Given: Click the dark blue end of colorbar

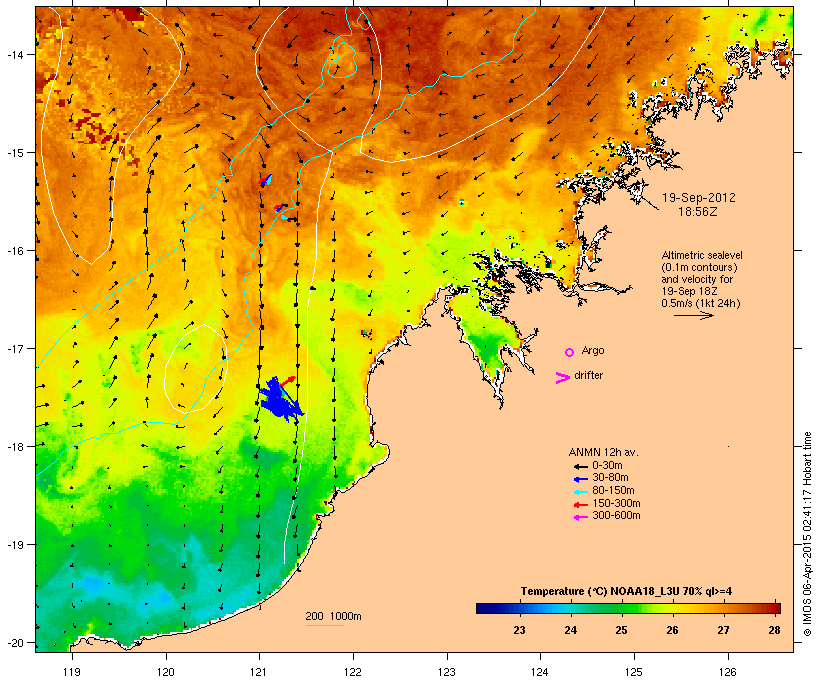Looking at the screenshot, I should point(484,608).
